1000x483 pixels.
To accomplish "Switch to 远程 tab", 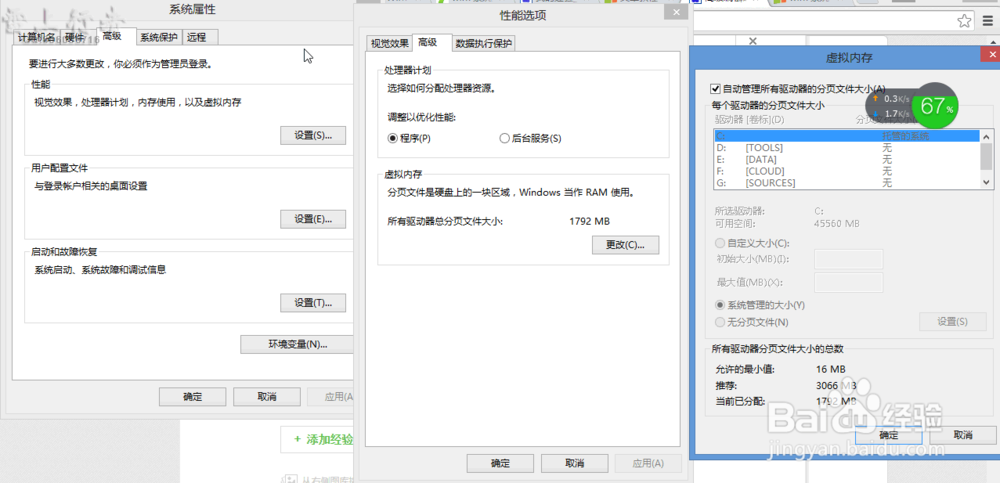I will point(200,38).
